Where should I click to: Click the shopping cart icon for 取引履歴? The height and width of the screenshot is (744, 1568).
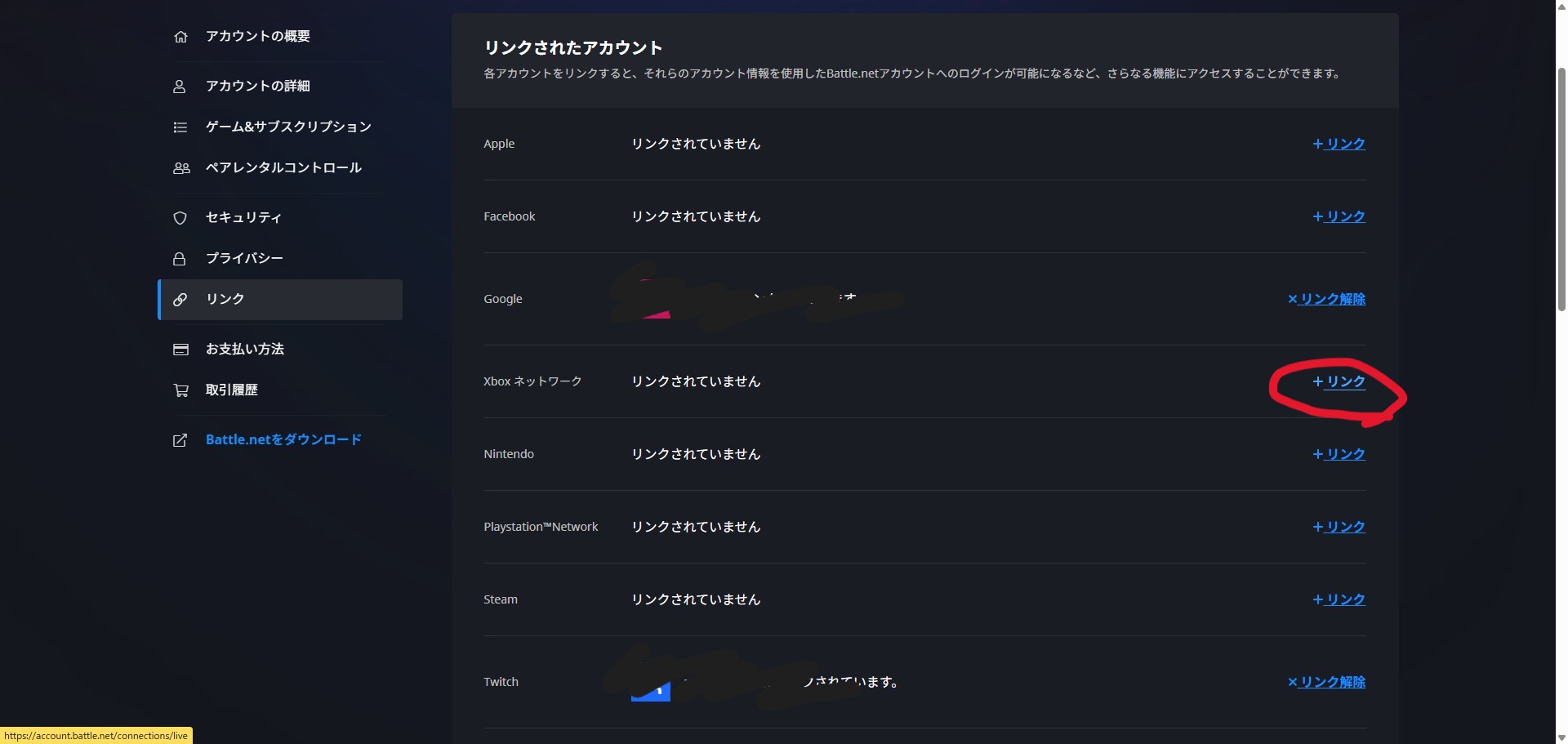[x=180, y=390]
